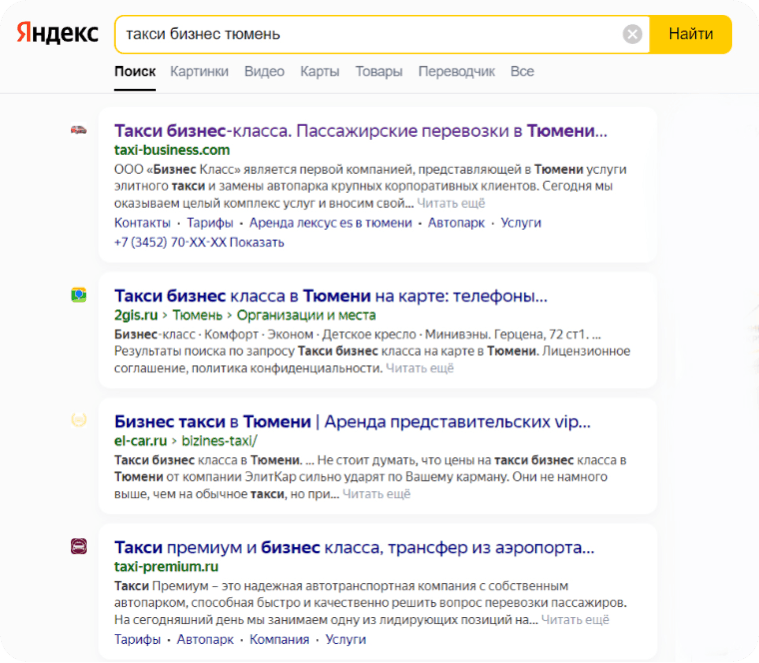Expand Читать ещё under the ЭлитКар snippet
759x663 pixels.
click(x=377, y=494)
